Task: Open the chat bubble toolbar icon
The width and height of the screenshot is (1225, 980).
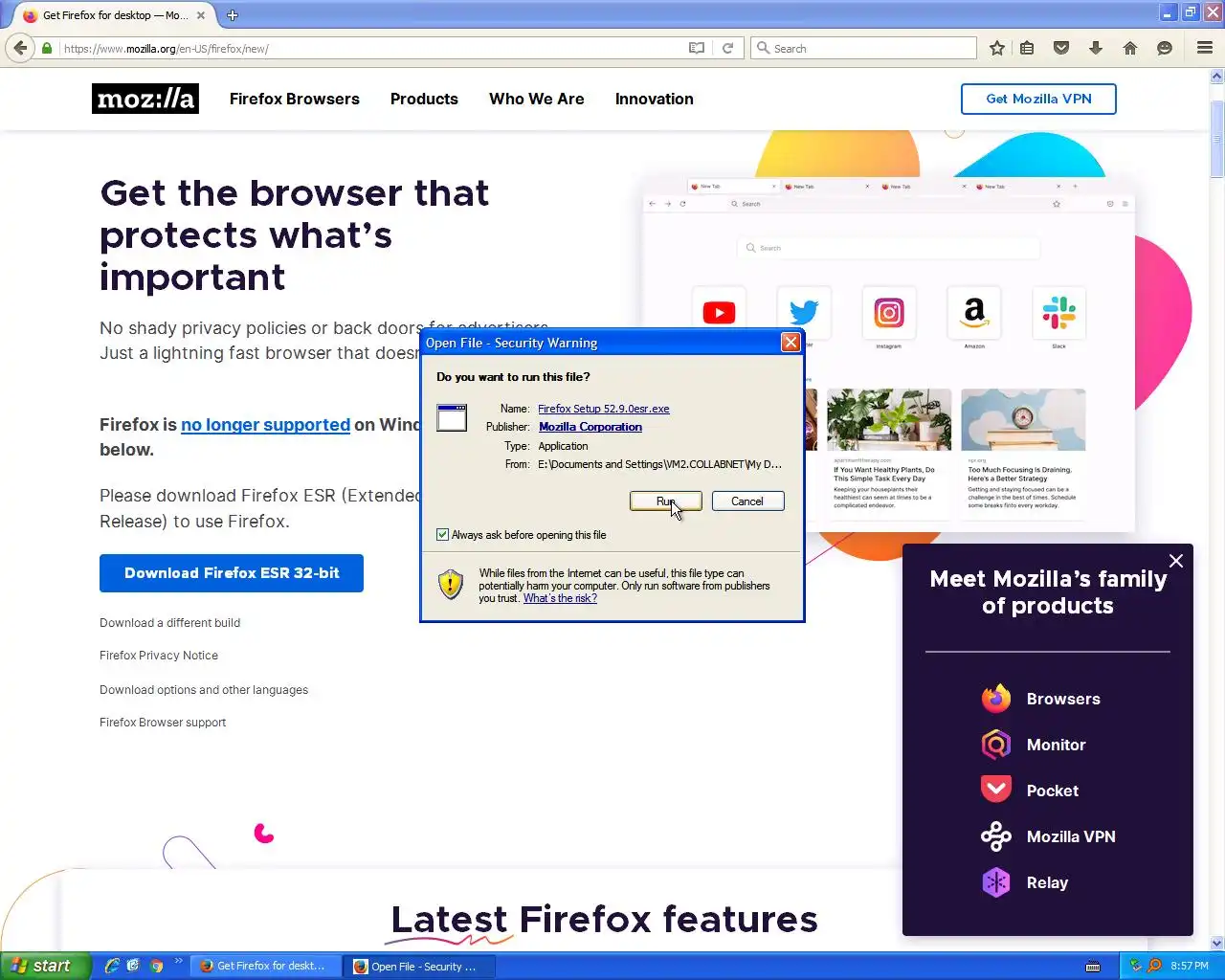Action: point(1165,48)
